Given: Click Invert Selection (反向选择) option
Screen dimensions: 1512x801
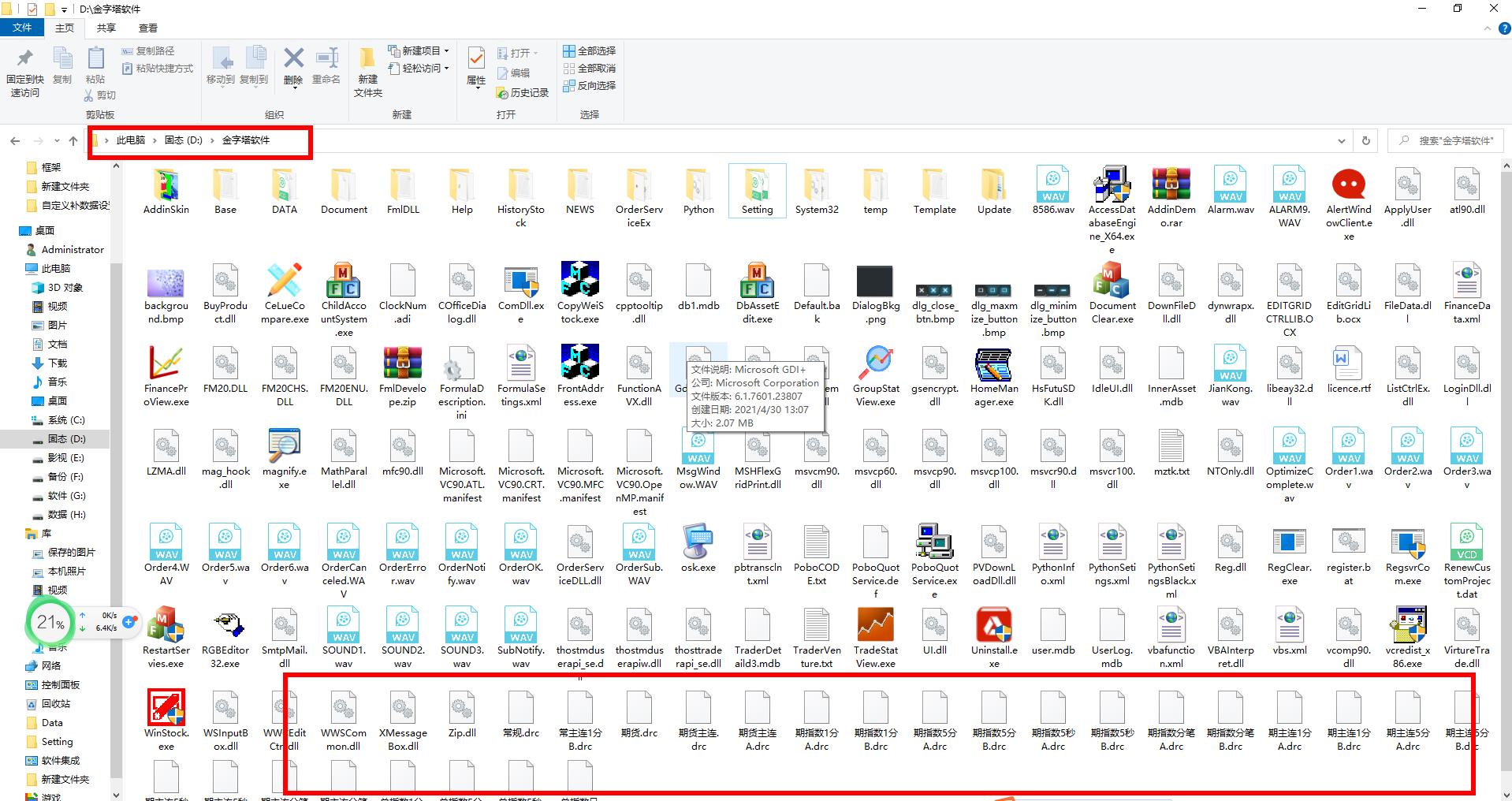Looking at the screenshot, I should (x=589, y=85).
